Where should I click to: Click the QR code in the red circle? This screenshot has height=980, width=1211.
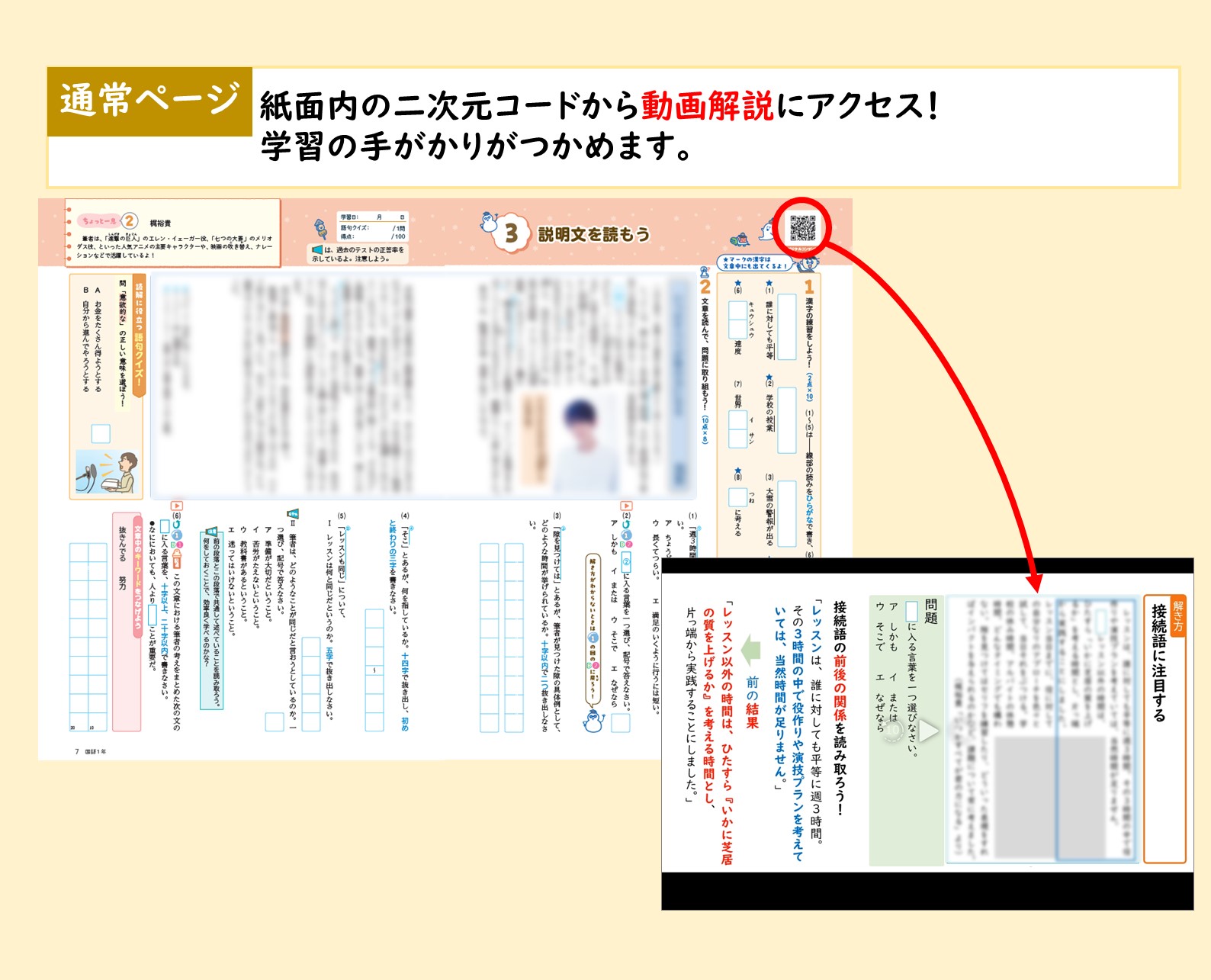(x=802, y=228)
